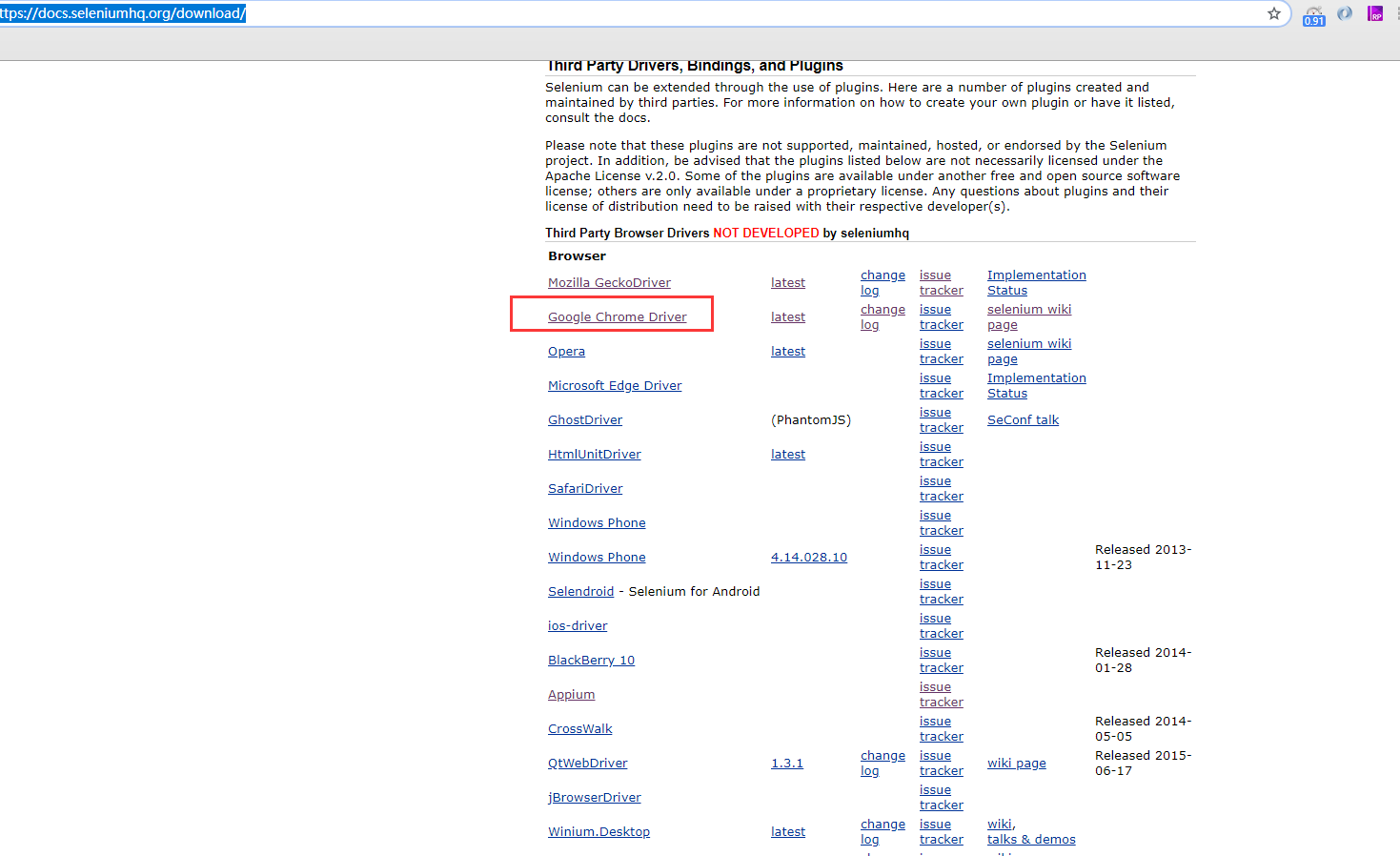Open the CrossWalk link

[579, 728]
